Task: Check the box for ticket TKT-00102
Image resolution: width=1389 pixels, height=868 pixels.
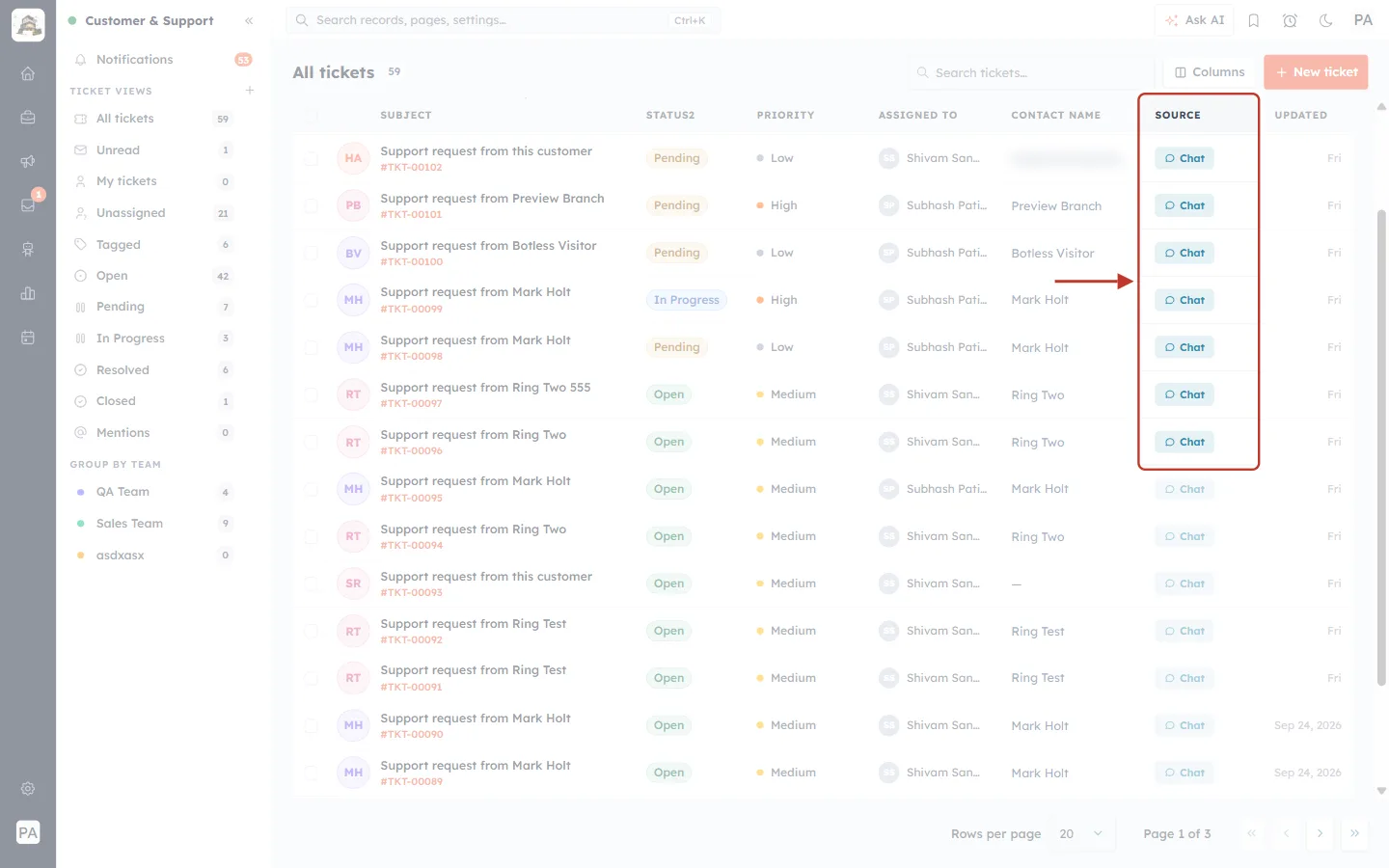Action: (x=312, y=158)
